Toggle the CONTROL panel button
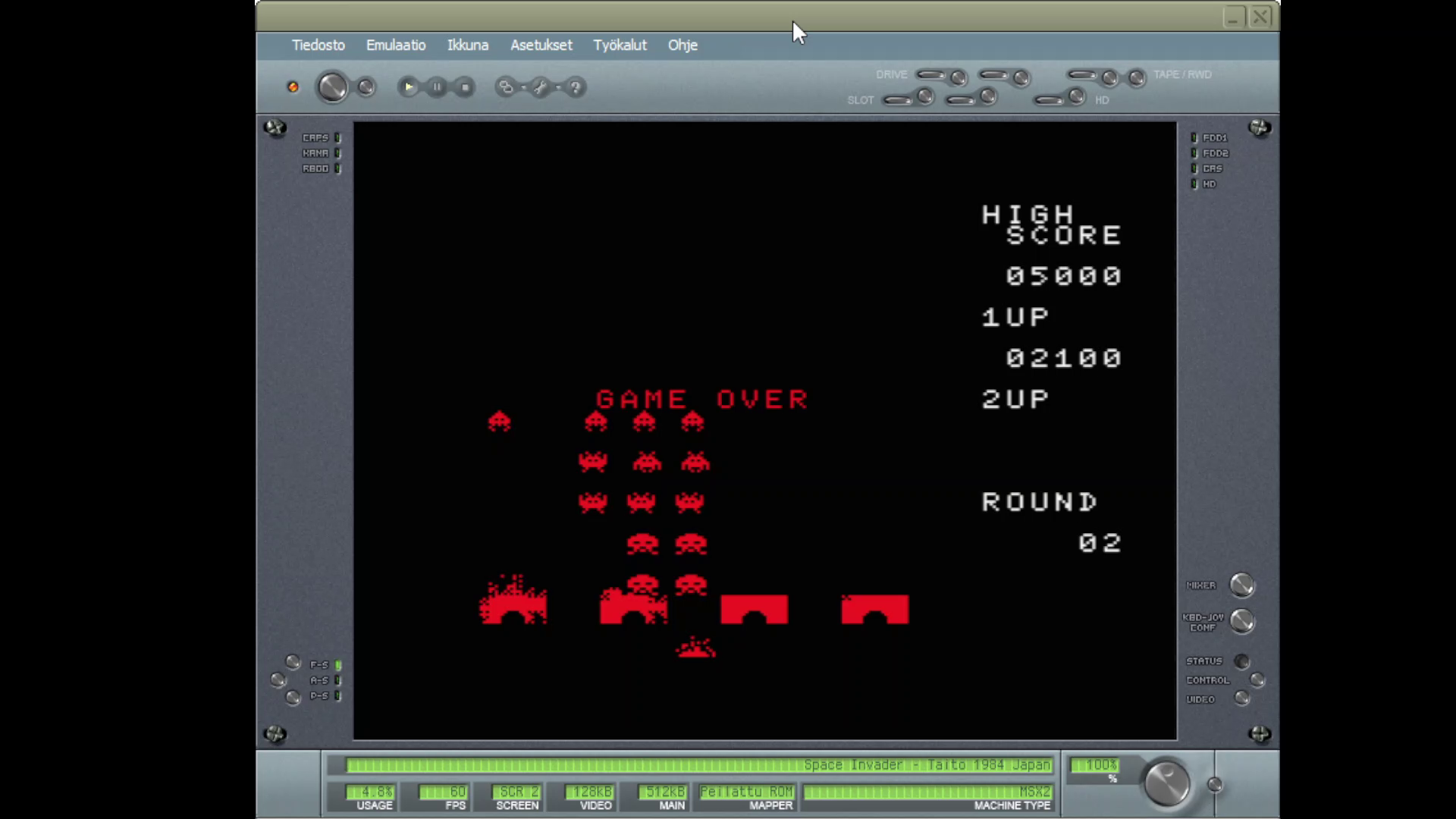1456x819 pixels. click(1257, 680)
